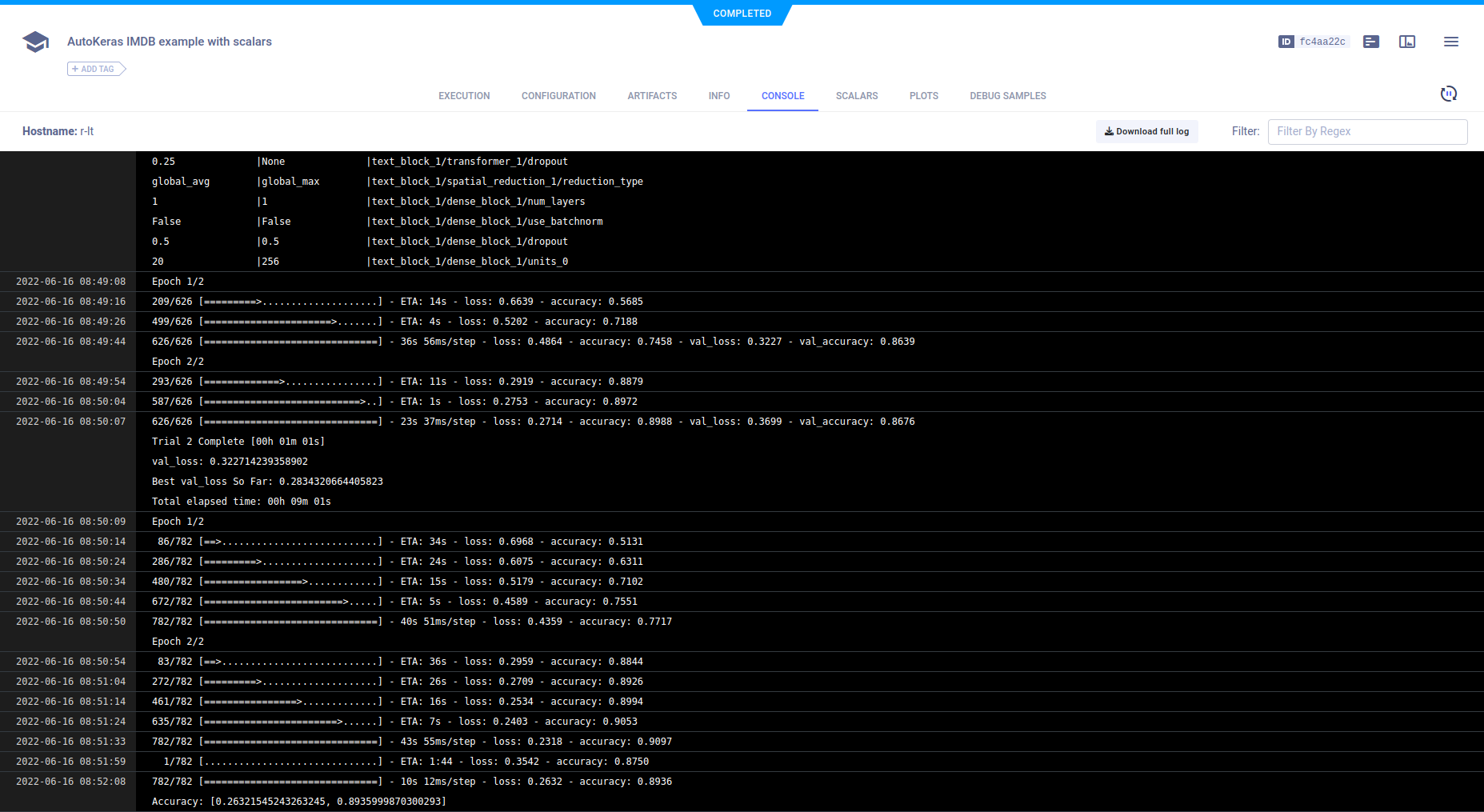Viewport: 1484px width, 812px height.
Task: Click the graduation cap experiment icon
Action: pos(35,42)
